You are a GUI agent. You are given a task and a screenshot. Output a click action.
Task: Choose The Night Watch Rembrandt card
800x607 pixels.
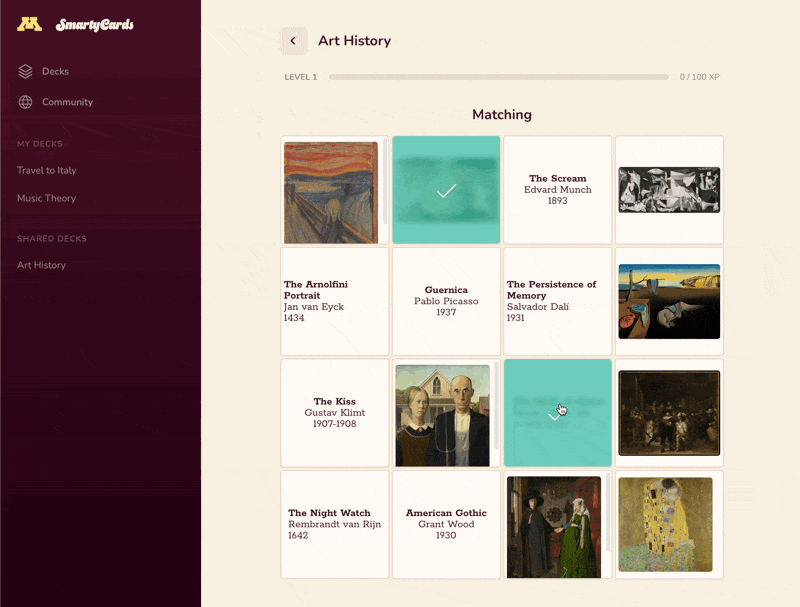[x=334, y=524]
